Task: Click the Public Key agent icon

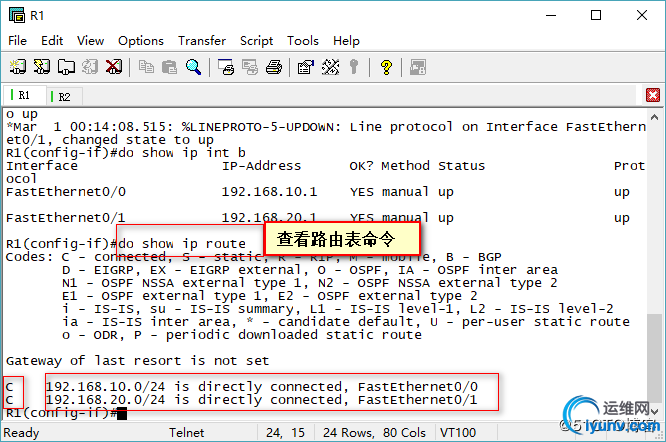Action: click(353, 67)
